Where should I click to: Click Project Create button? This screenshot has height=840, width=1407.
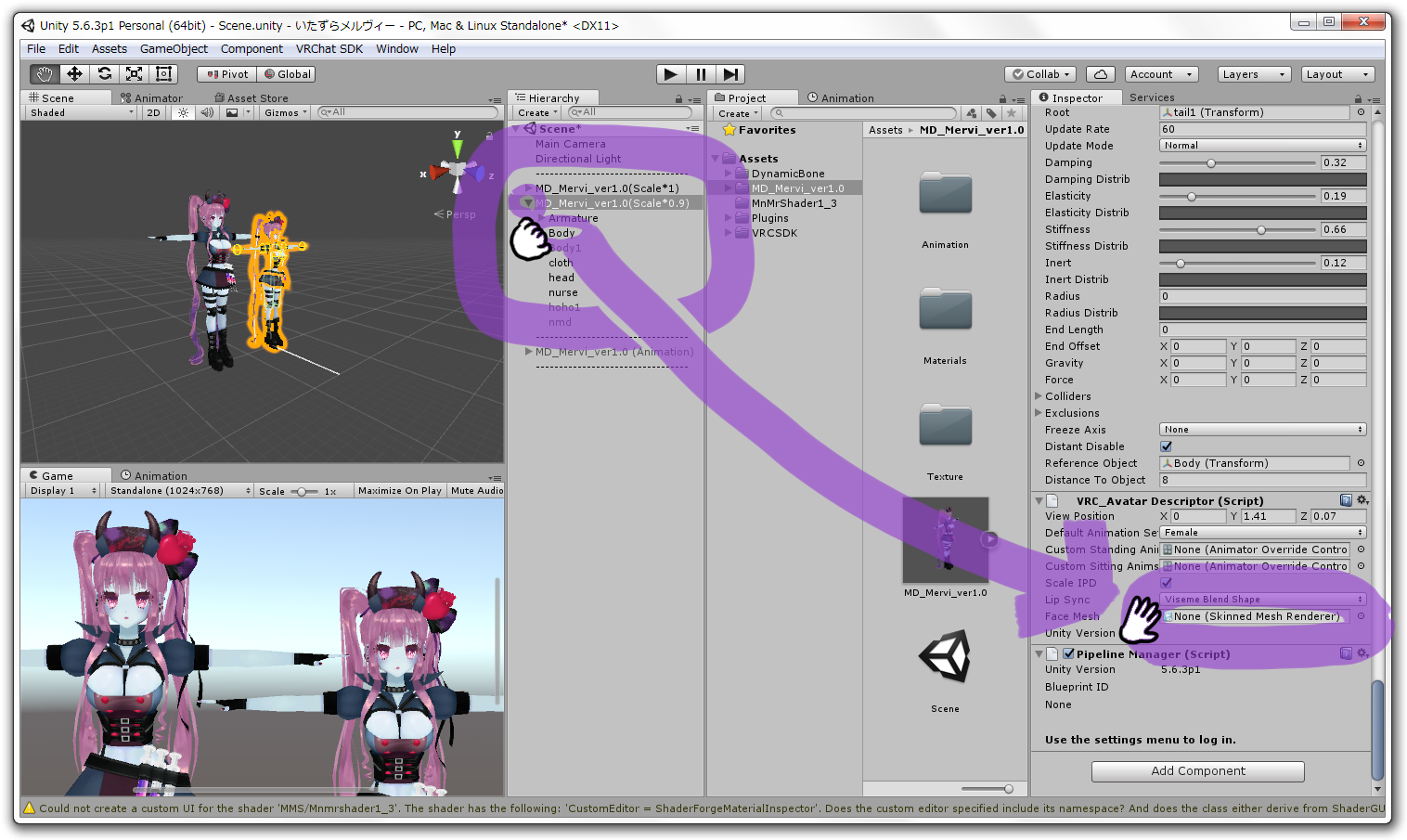pos(738,113)
